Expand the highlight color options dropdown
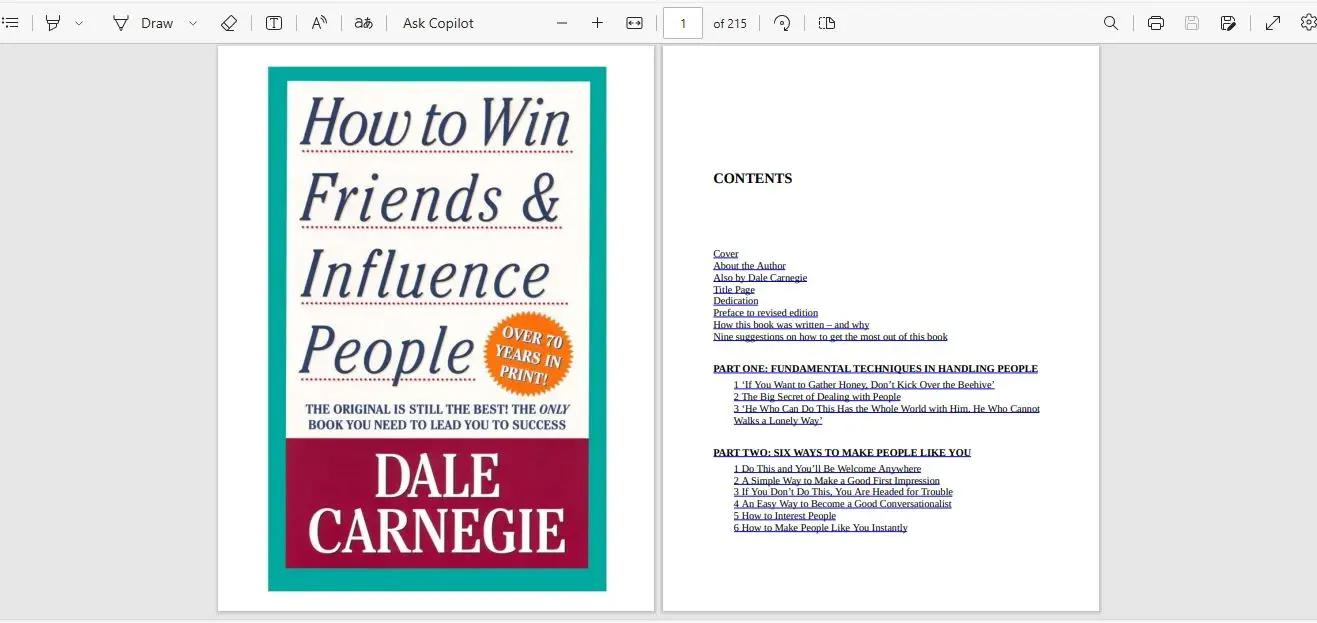The width and height of the screenshot is (1317, 623). [x=79, y=22]
